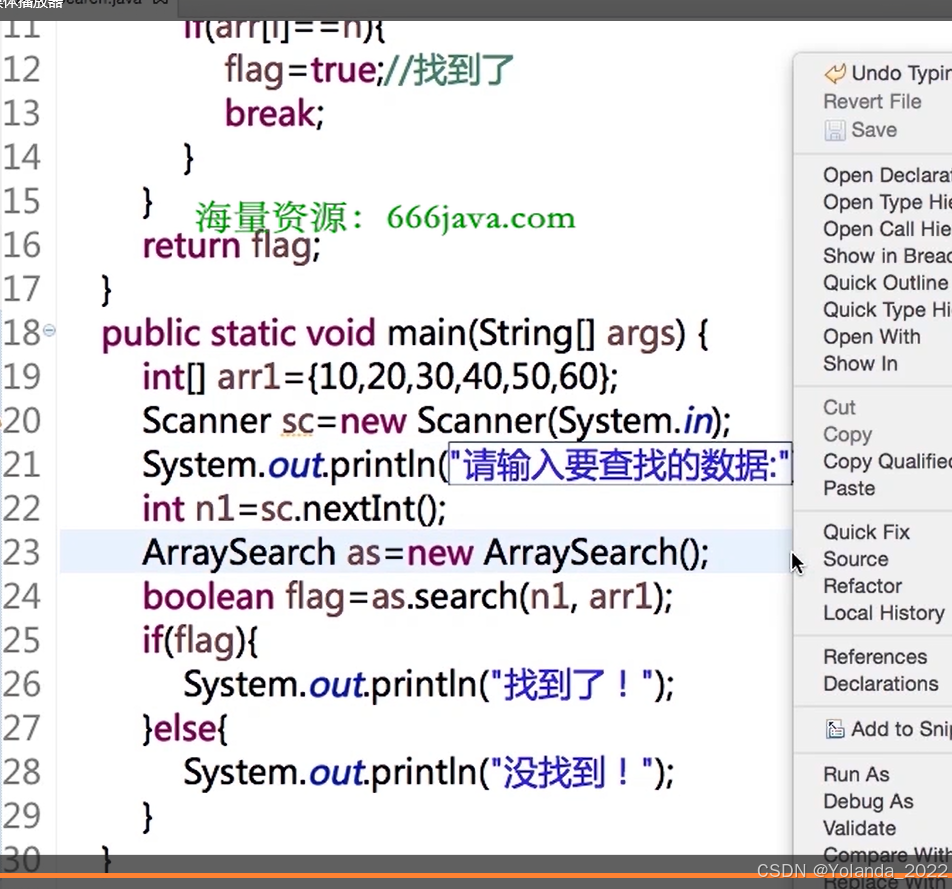Click 'public static void main' method signature
This screenshot has width=952, height=889.
[x=404, y=333]
